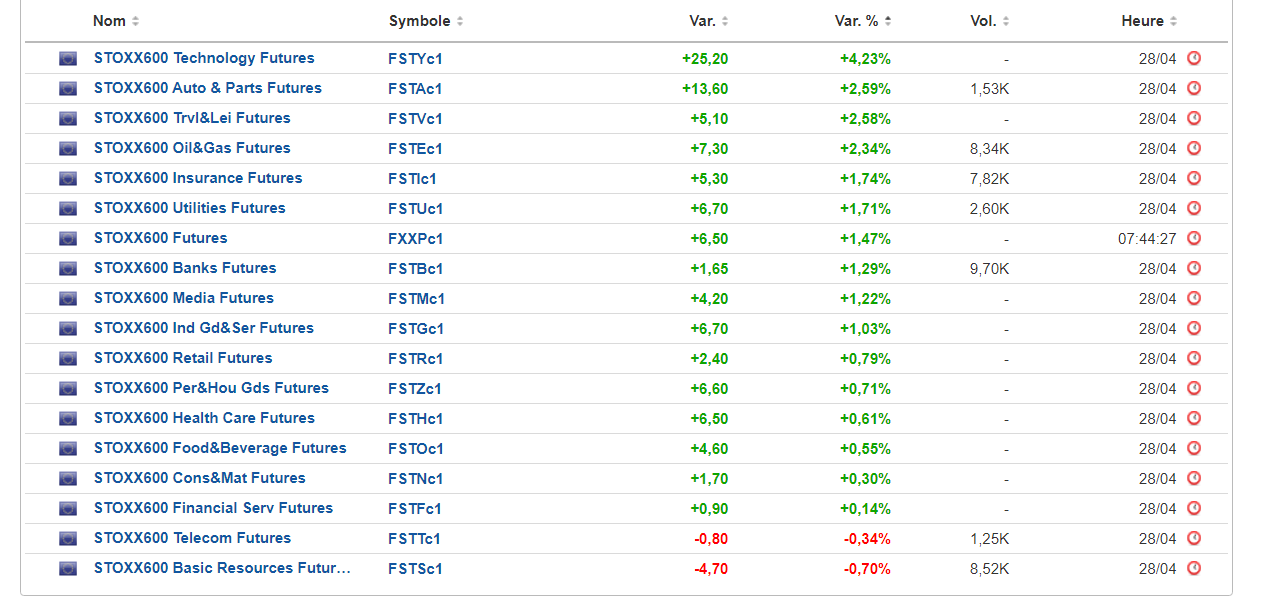The height and width of the screenshot is (607, 1279).
Task: Click the clock icon in the Technology Futures row
Action: click(1193, 58)
